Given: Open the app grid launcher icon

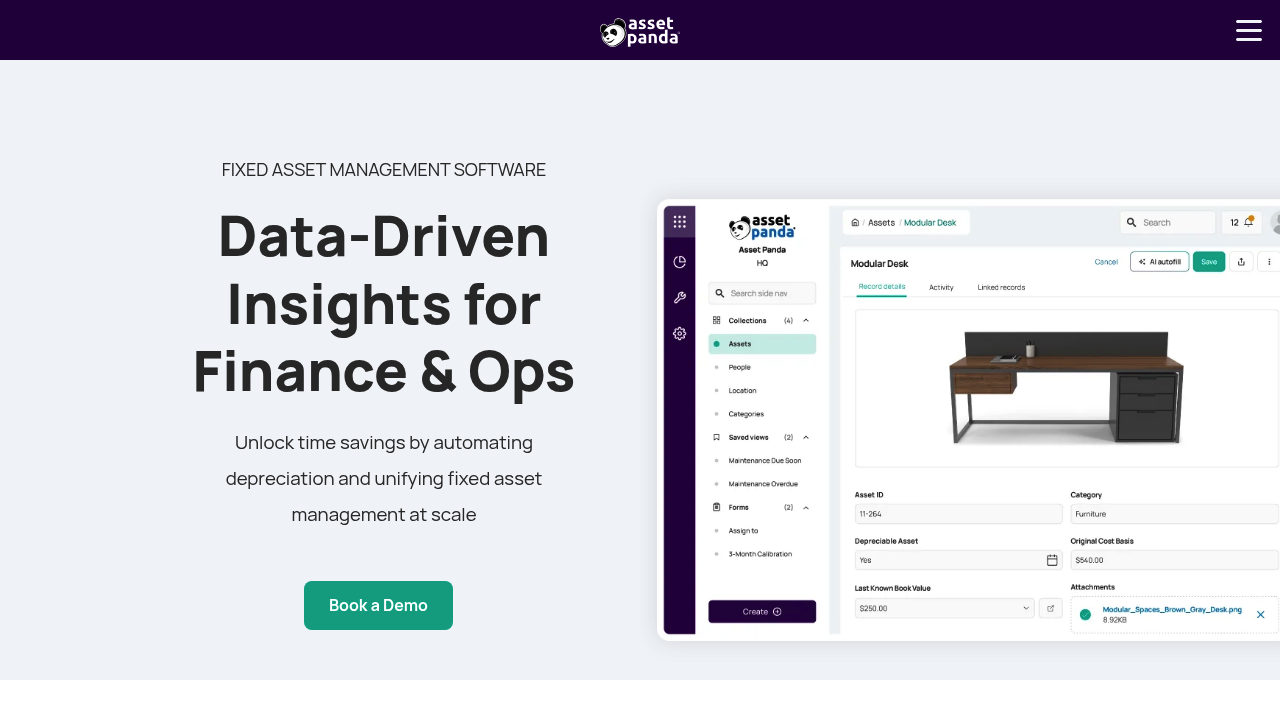Looking at the screenshot, I should [x=679, y=222].
